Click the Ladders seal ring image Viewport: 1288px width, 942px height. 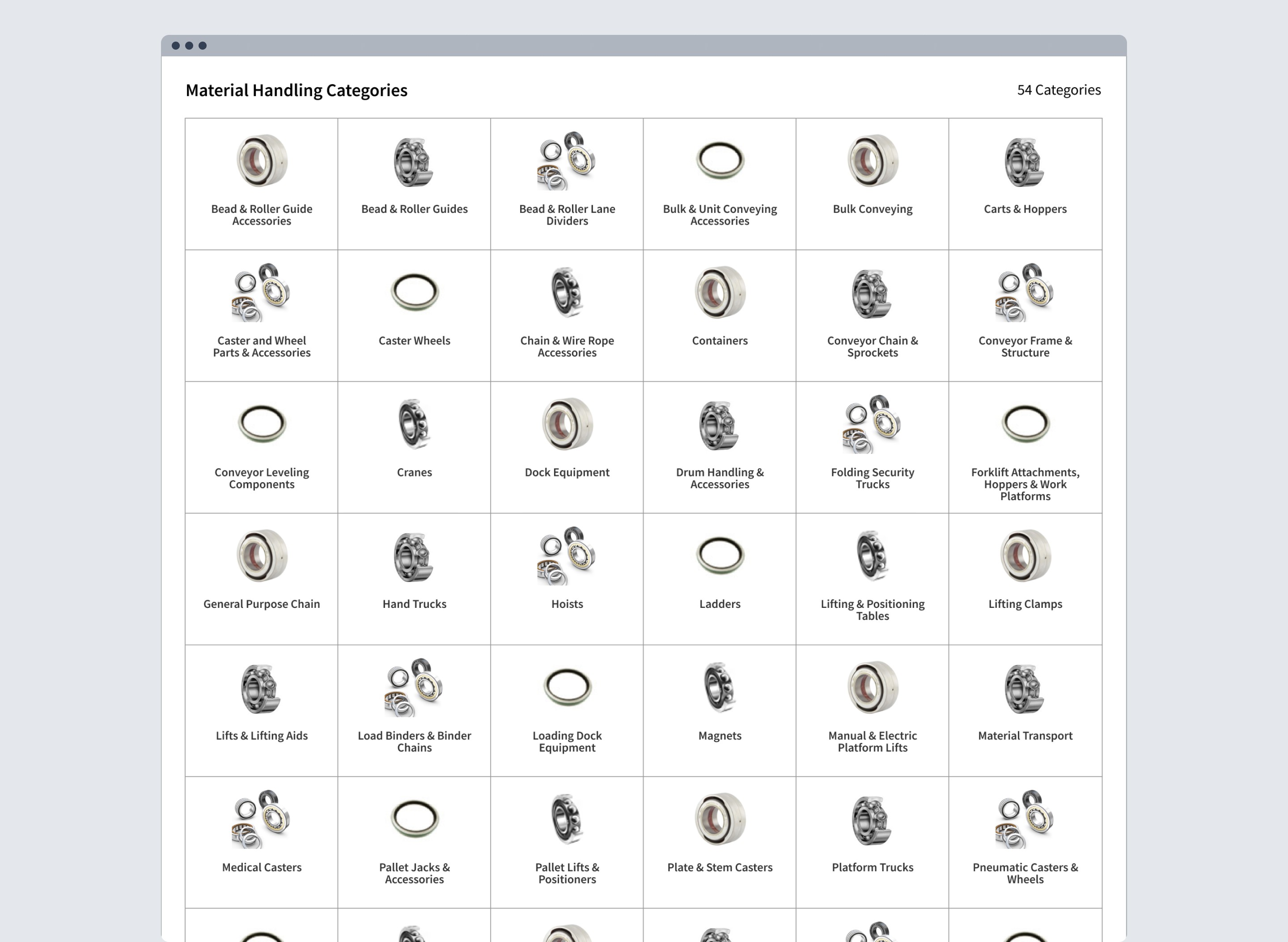720,556
